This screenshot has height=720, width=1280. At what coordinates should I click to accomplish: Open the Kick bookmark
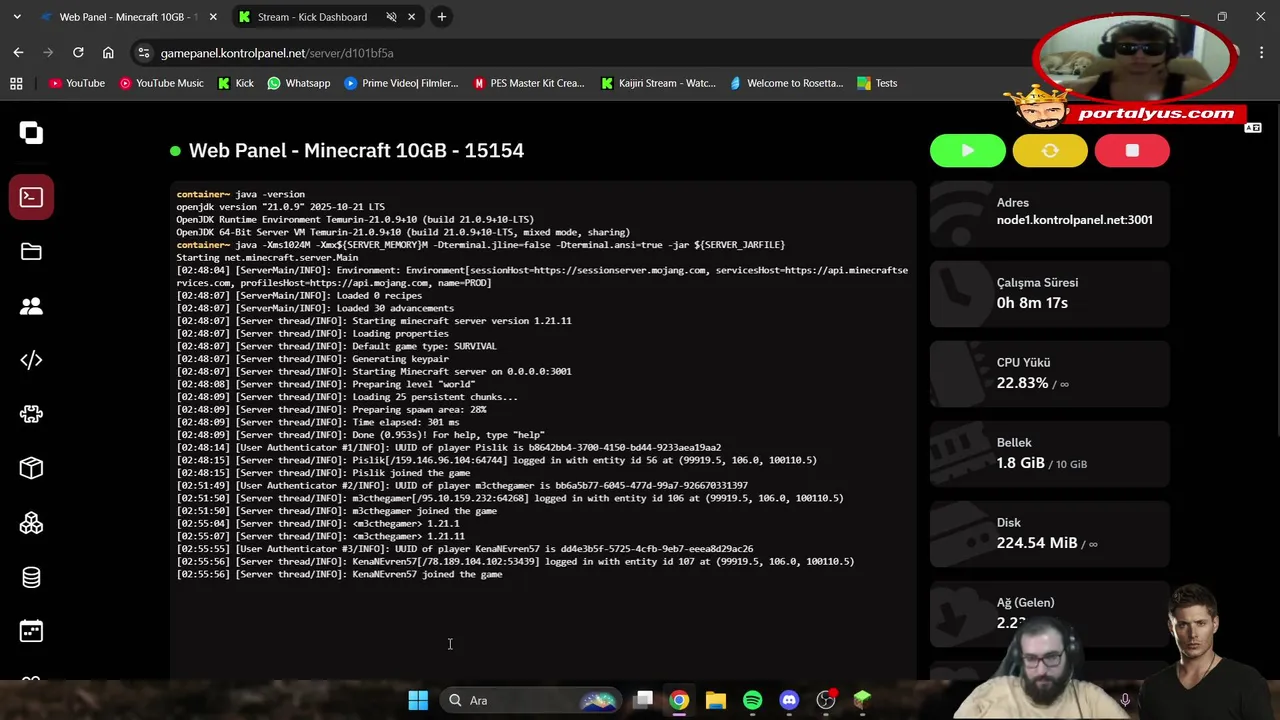pos(236,83)
